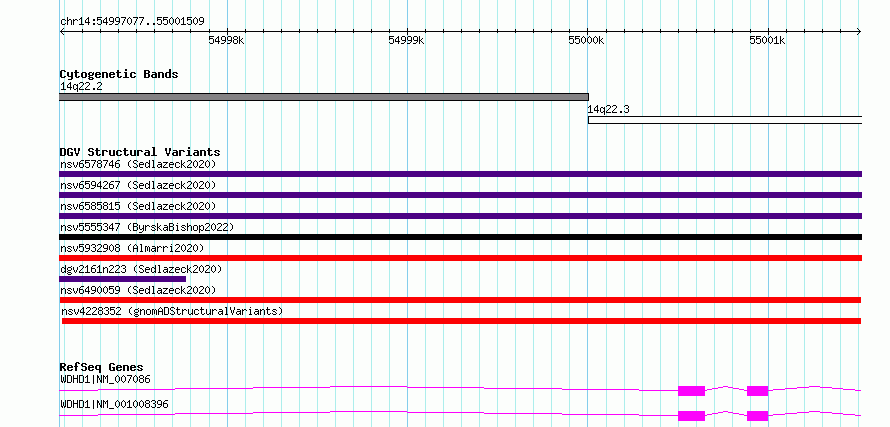Select the 14q22.2 band label
This screenshot has width=890, height=427.
(x=81, y=87)
